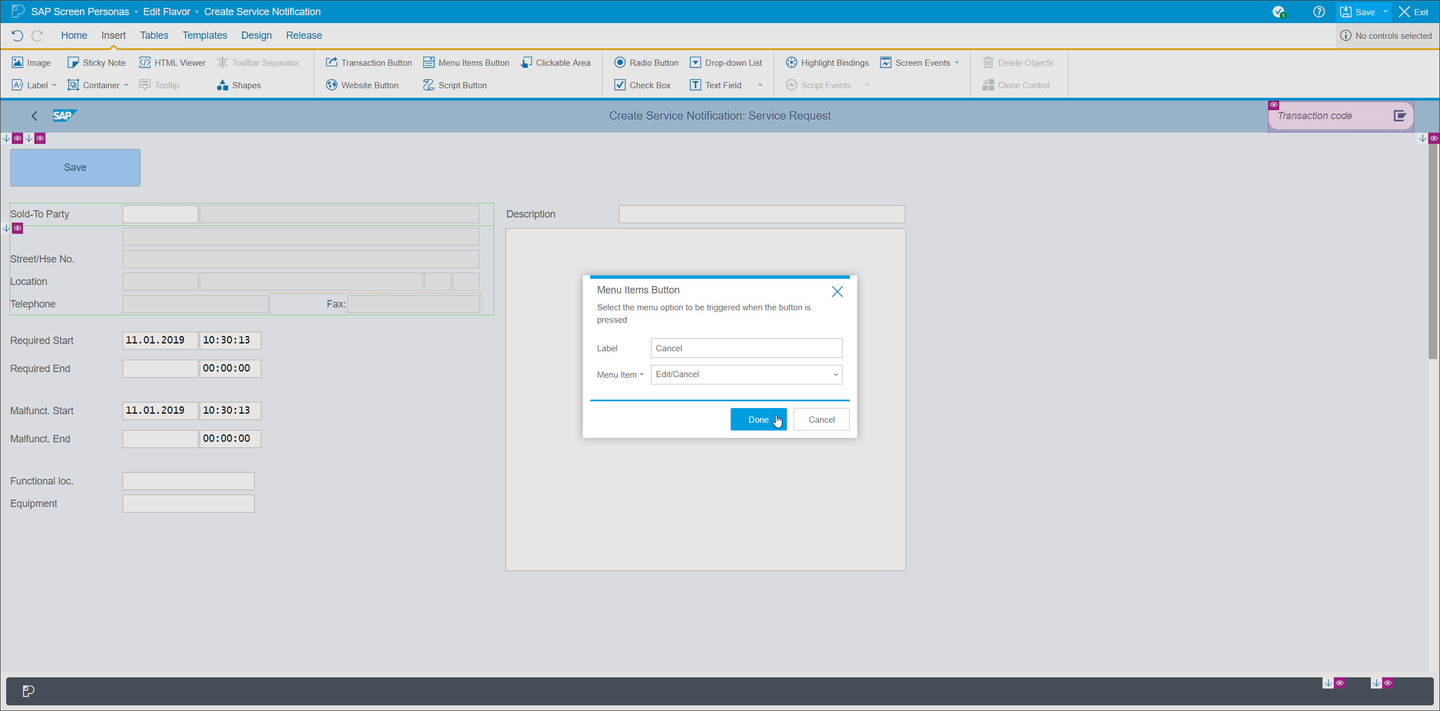
Task: Click the Telephone input field
Action: pyautogui.click(x=195, y=304)
